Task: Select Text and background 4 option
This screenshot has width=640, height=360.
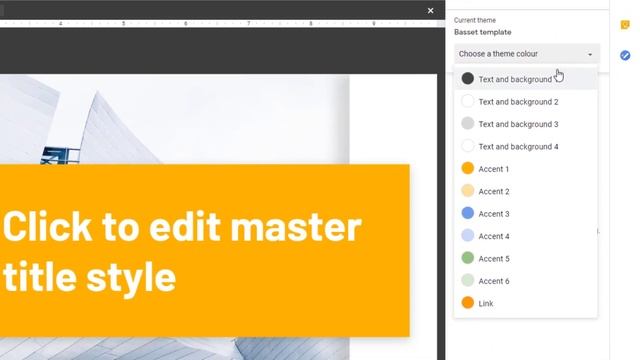Action: (526, 147)
